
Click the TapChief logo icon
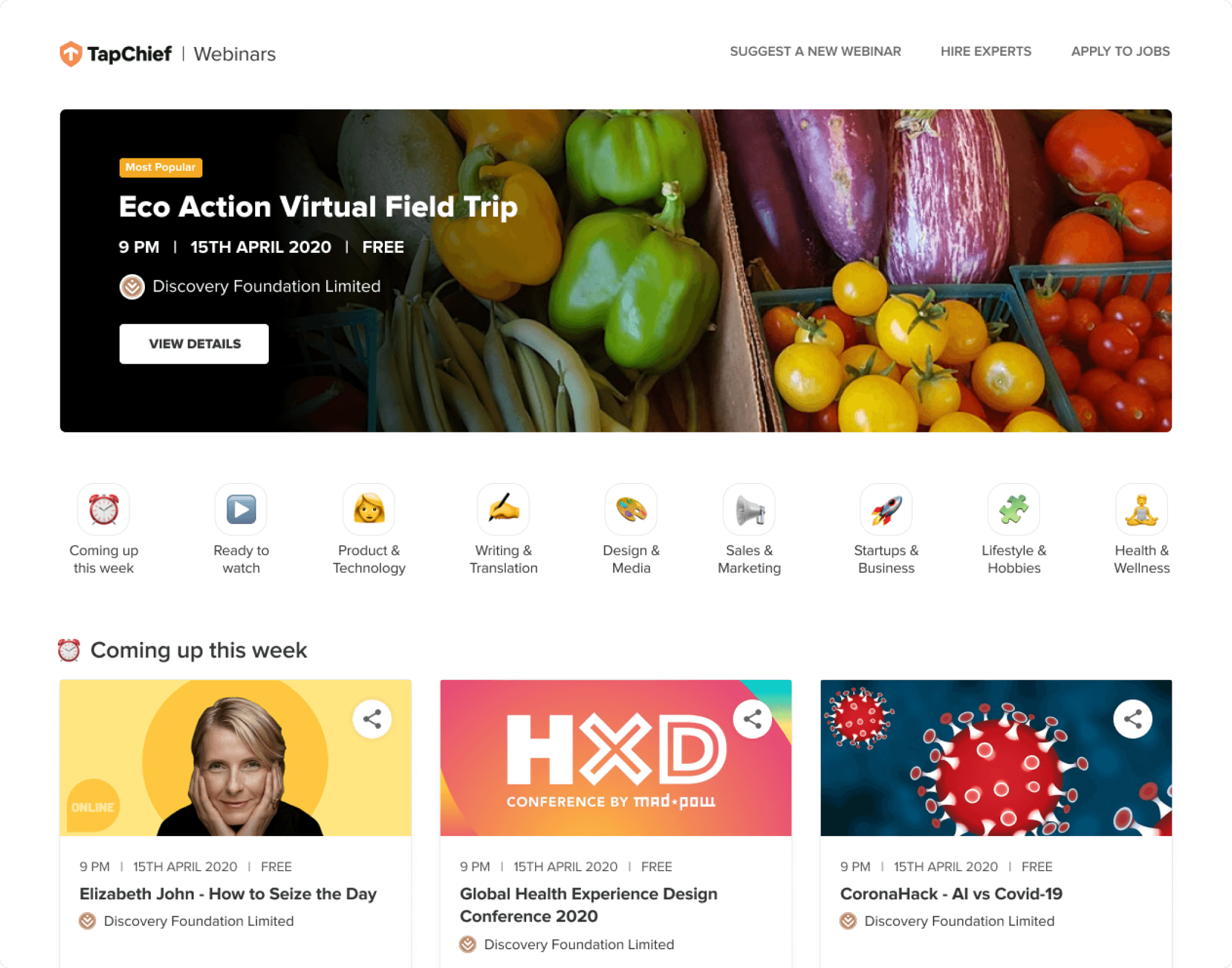pos(71,54)
